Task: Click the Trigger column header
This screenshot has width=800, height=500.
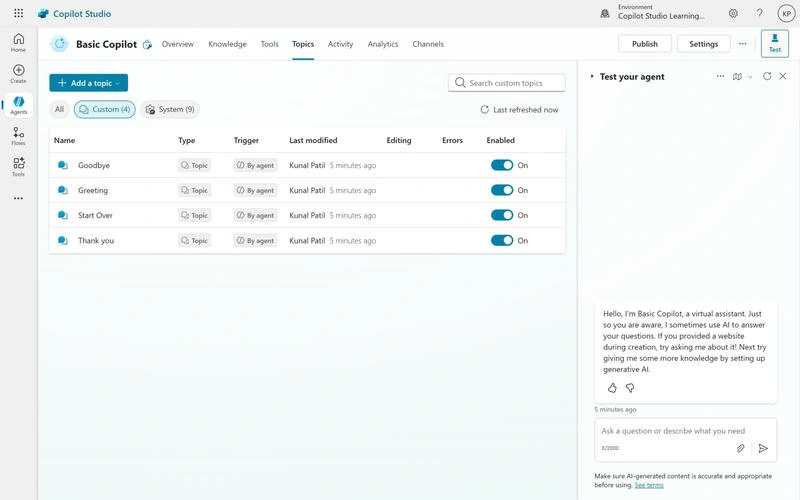Action: point(246,140)
